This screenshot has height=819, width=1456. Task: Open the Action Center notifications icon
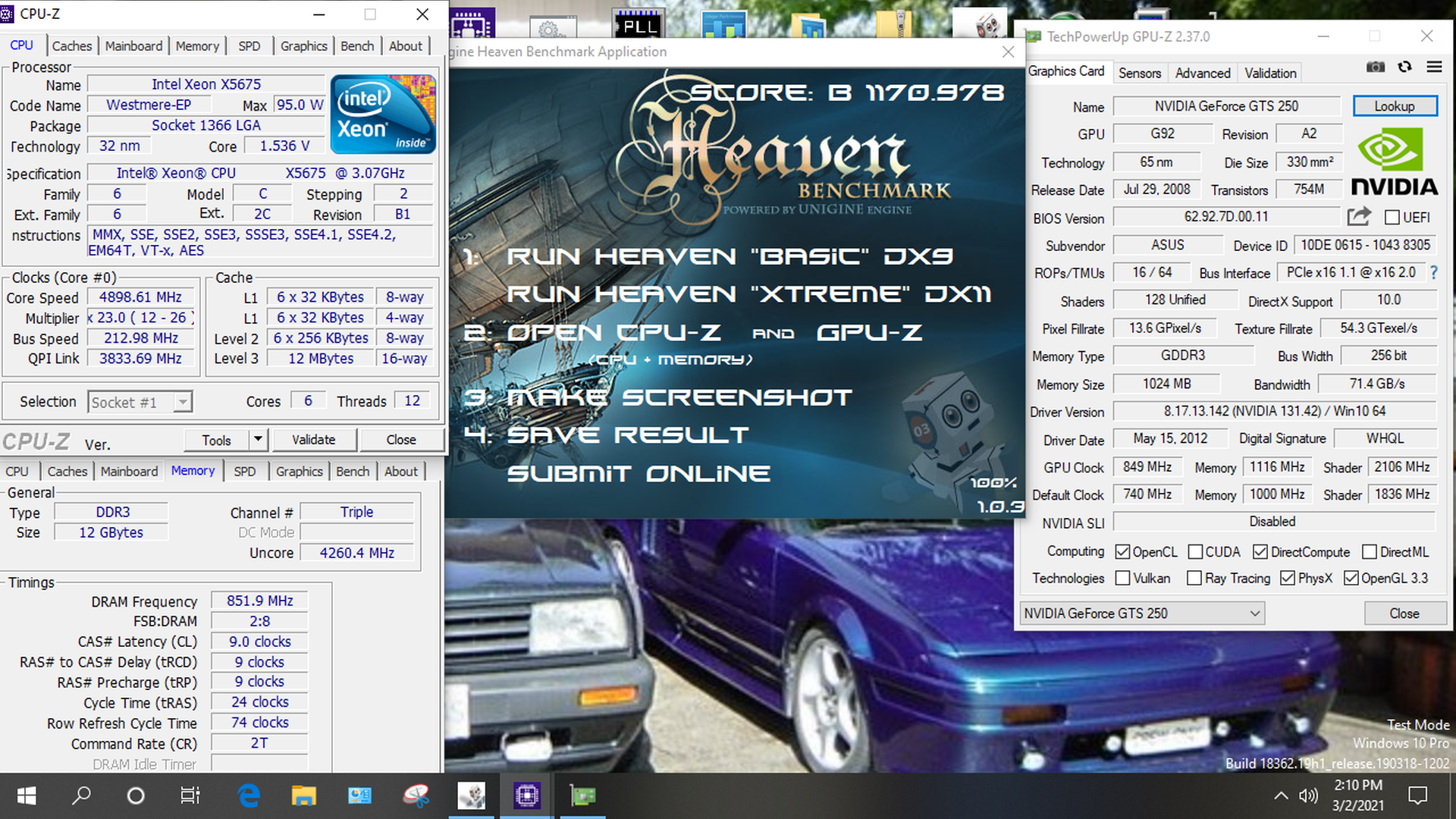[1417, 795]
